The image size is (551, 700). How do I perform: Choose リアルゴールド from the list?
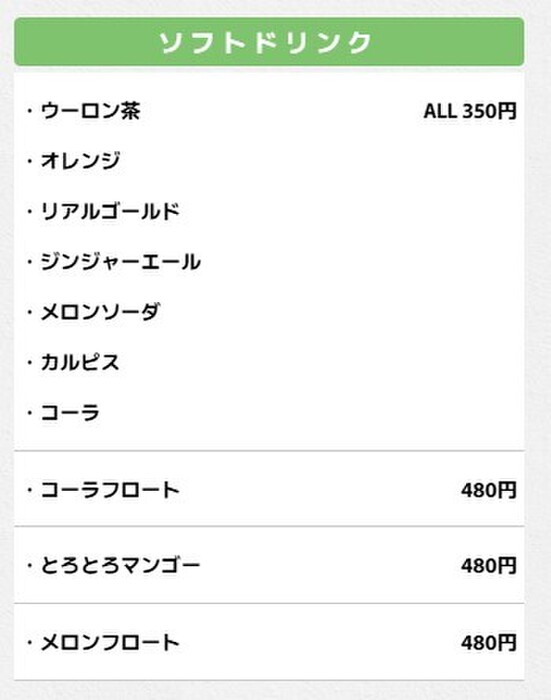(110, 211)
